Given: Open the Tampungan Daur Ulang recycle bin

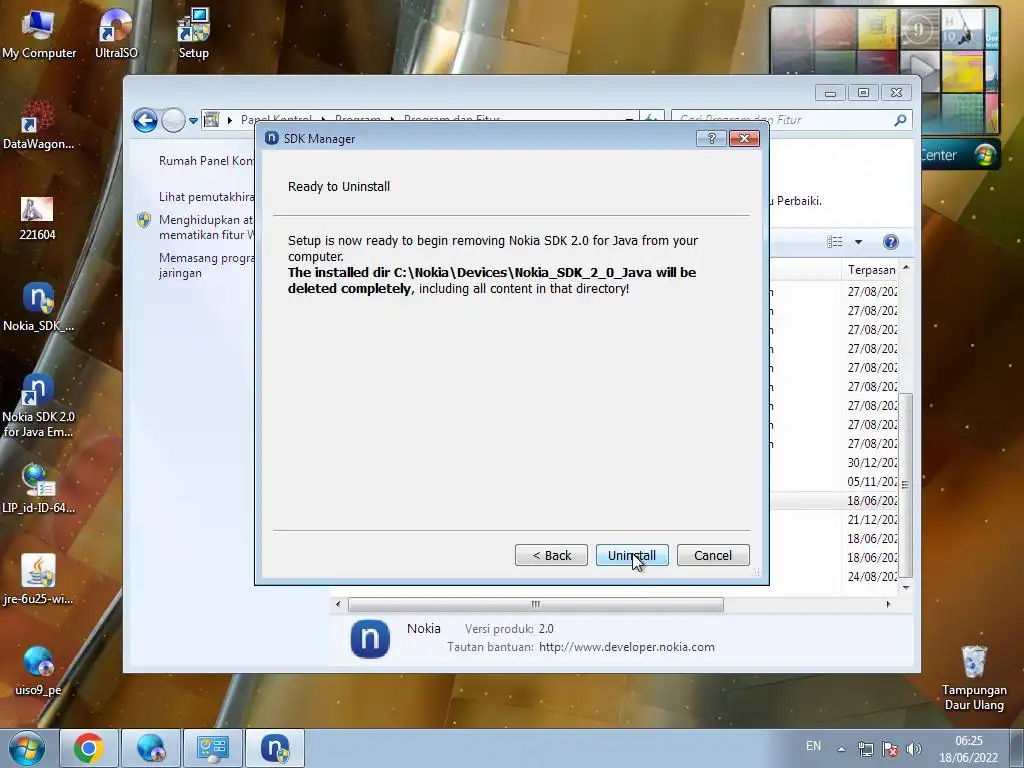Looking at the screenshot, I should [974, 678].
